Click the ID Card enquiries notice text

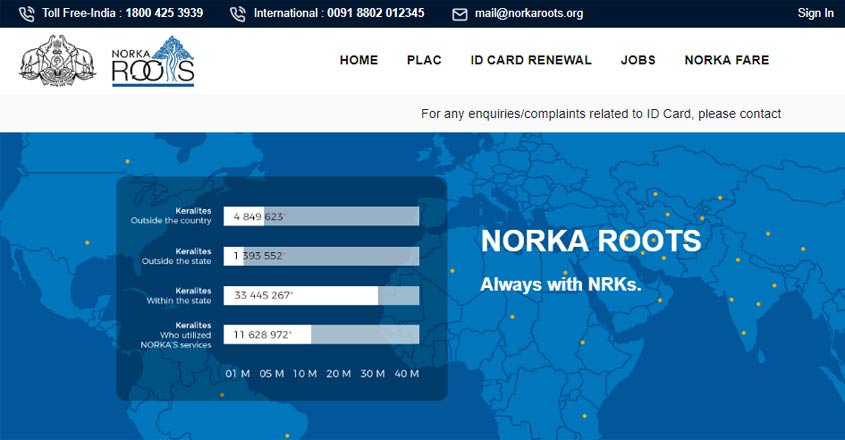[x=601, y=114]
